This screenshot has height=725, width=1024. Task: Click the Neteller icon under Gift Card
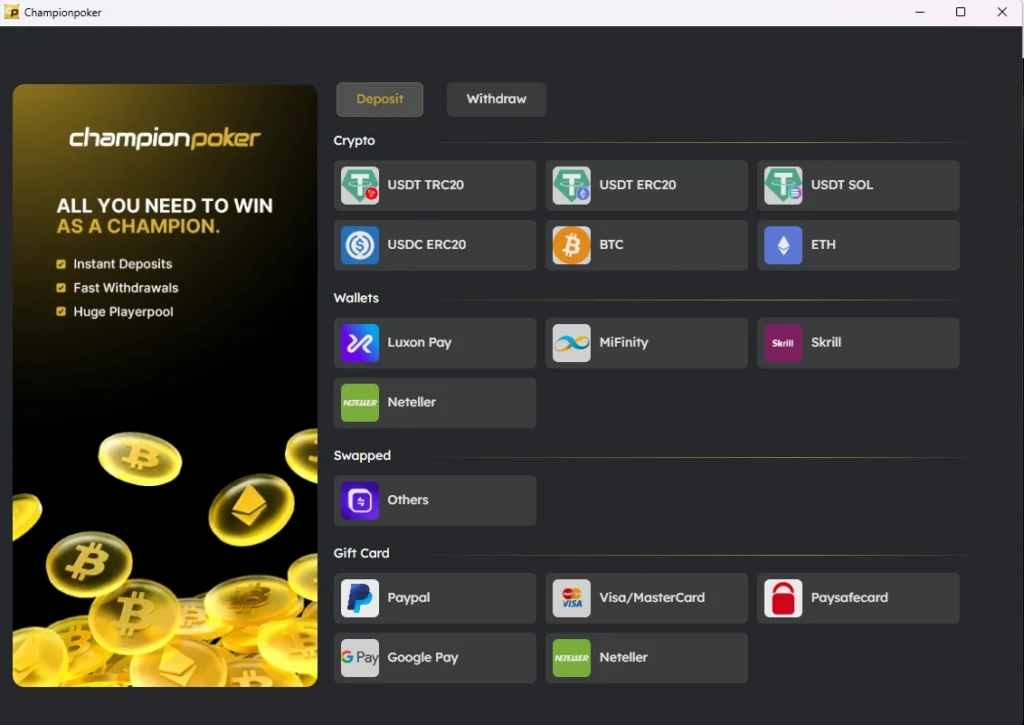pyautogui.click(x=571, y=658)
